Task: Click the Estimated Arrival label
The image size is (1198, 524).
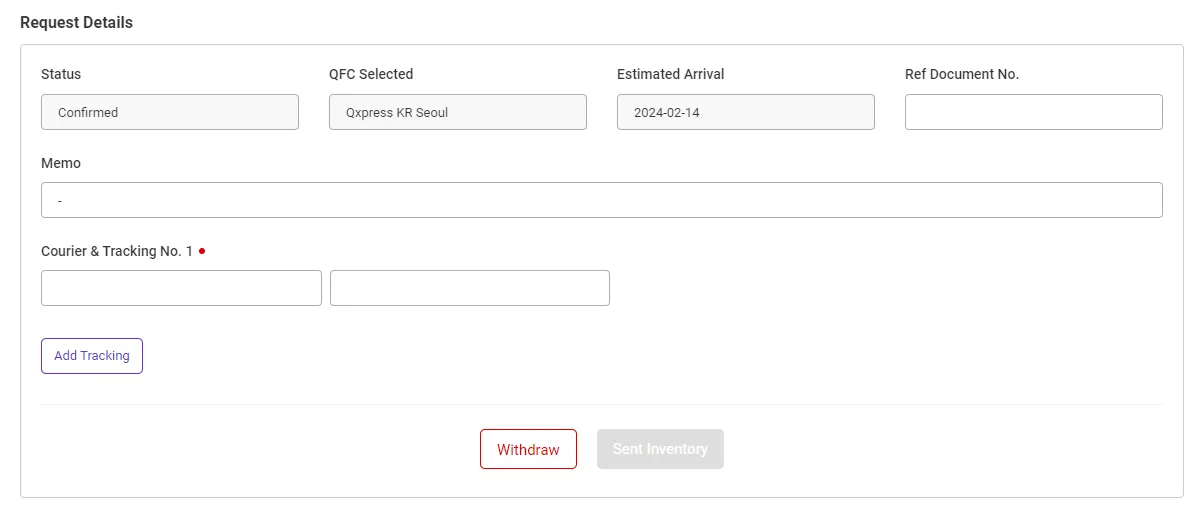Action: click(x=670, y=74)
